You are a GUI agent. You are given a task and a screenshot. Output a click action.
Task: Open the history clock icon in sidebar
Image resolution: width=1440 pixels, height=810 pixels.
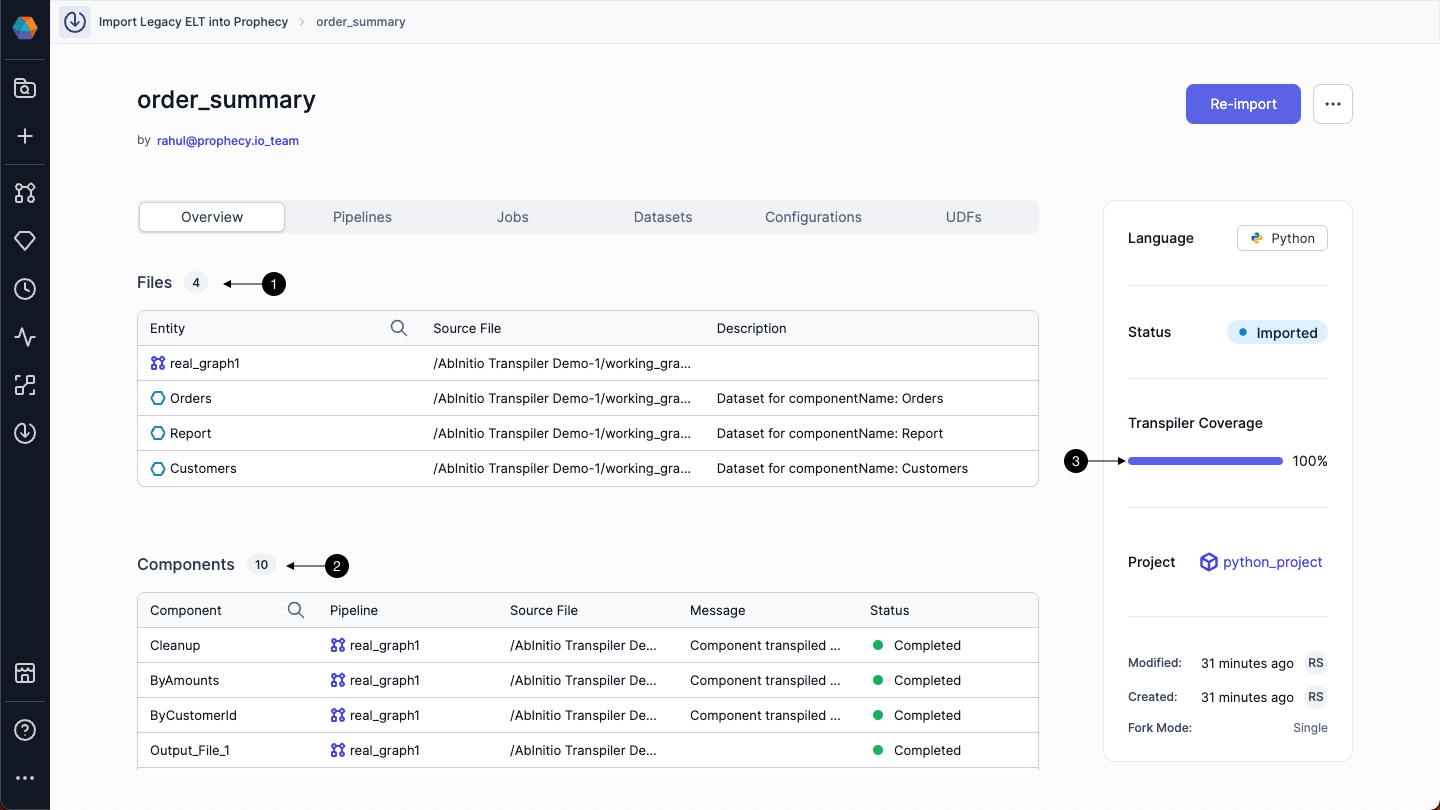pyautogui.click(x=24, y=288)
